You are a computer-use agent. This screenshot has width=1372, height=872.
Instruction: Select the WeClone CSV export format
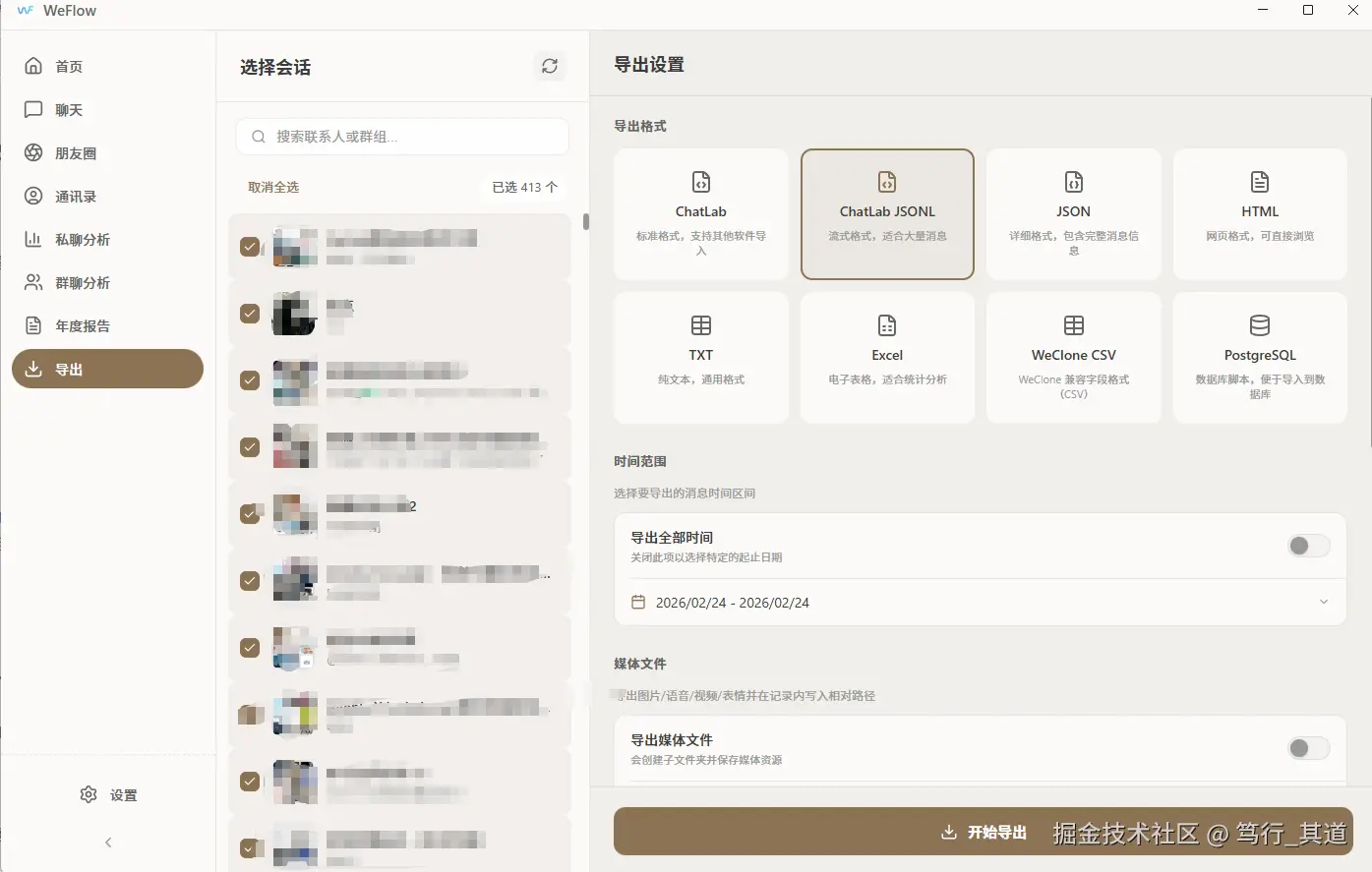pos(1073,357)
